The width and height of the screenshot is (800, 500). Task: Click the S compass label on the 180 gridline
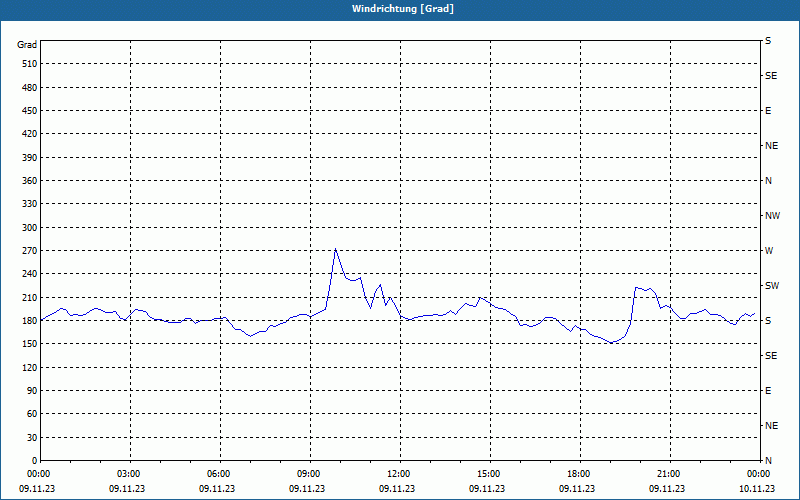pyautogui.click(x=768, y=321)
